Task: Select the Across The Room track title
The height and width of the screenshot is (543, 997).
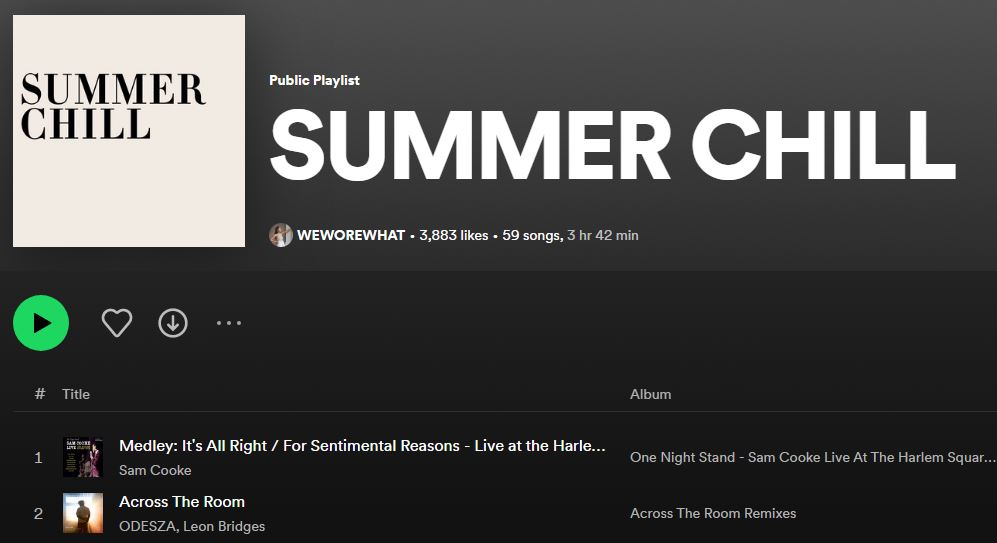Action: point(182,502)
